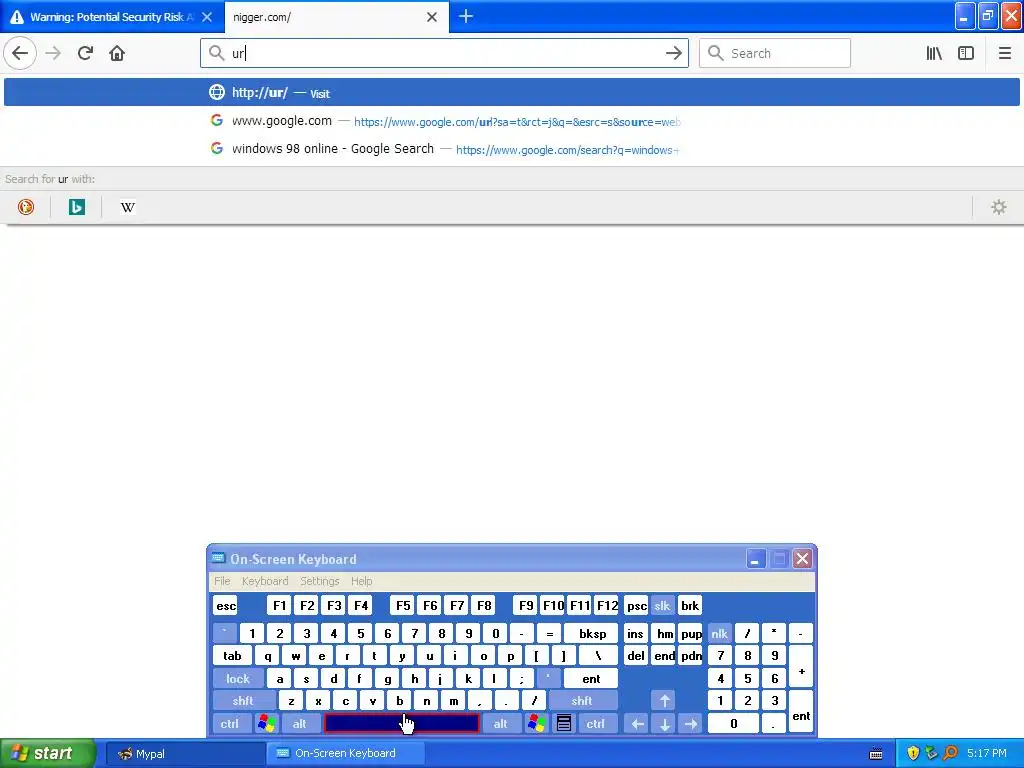Screen dimensions: 1024x768
Task: Toggle the right alt key
Action: click(x=500, y=723)
